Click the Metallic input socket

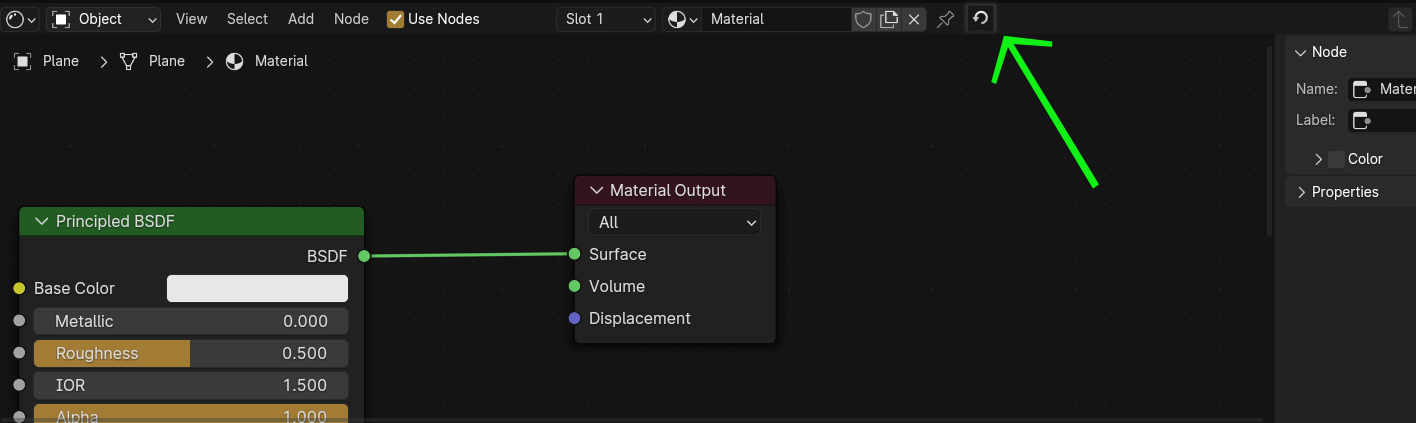18,321
